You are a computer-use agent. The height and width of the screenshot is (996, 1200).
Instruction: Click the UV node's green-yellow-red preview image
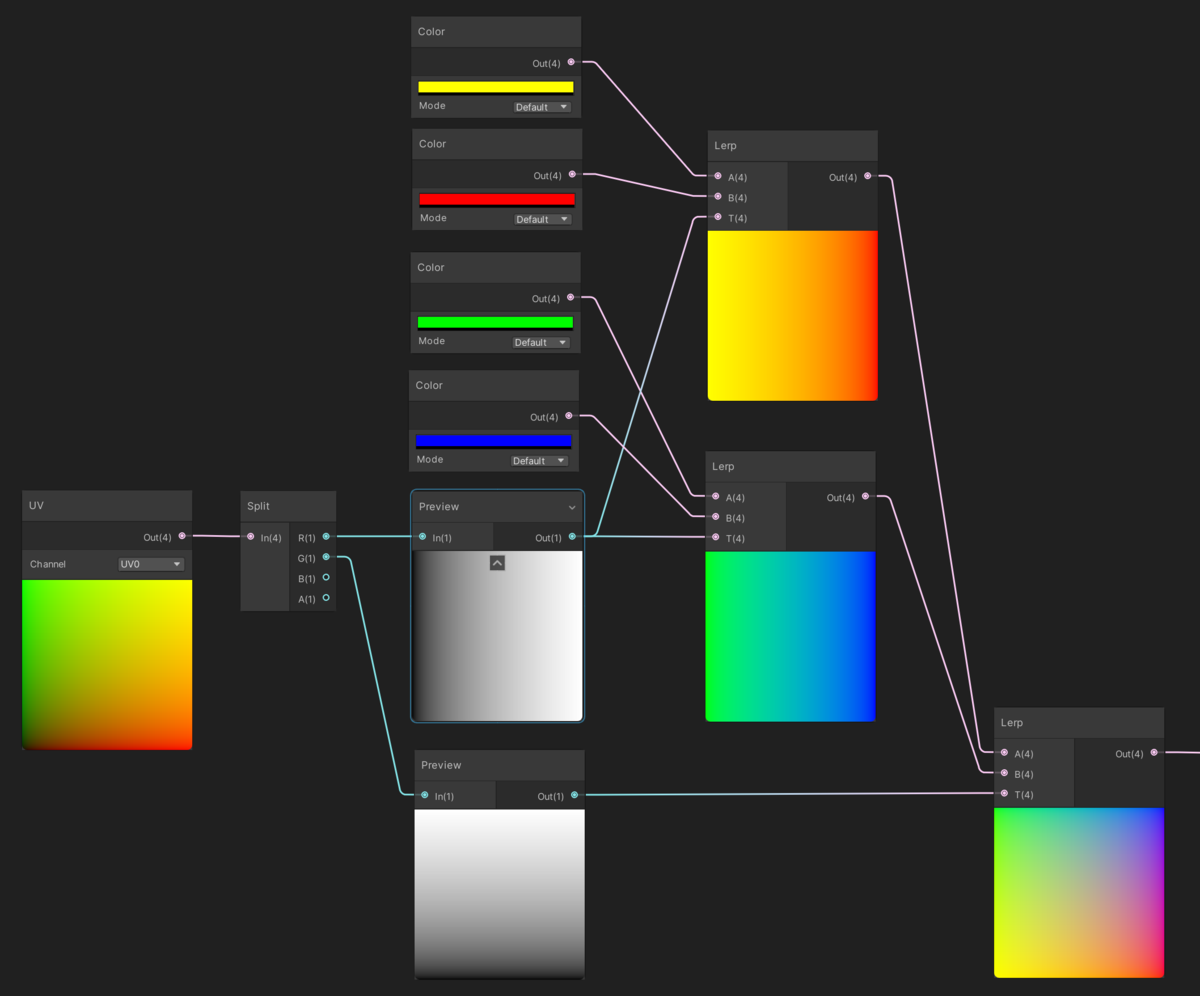107,664
